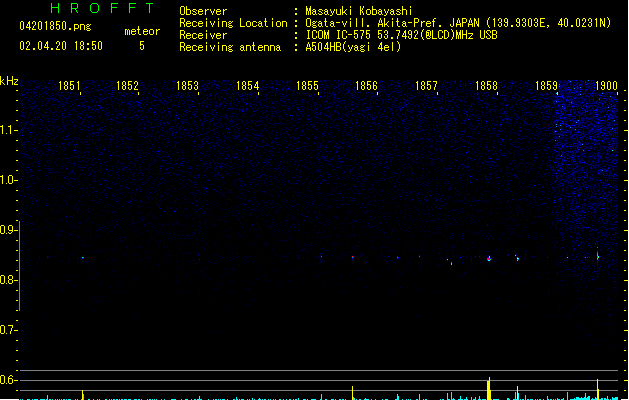Image resolution: width=629 pixels, height=400 pixels.
Task: Select the Ogata-vill. Akita-Pref. JAPAN location text
Action: pos(458,23)
